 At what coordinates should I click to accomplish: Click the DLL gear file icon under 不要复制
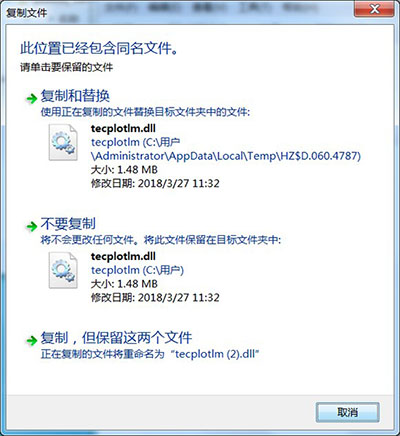click(63, 270)
